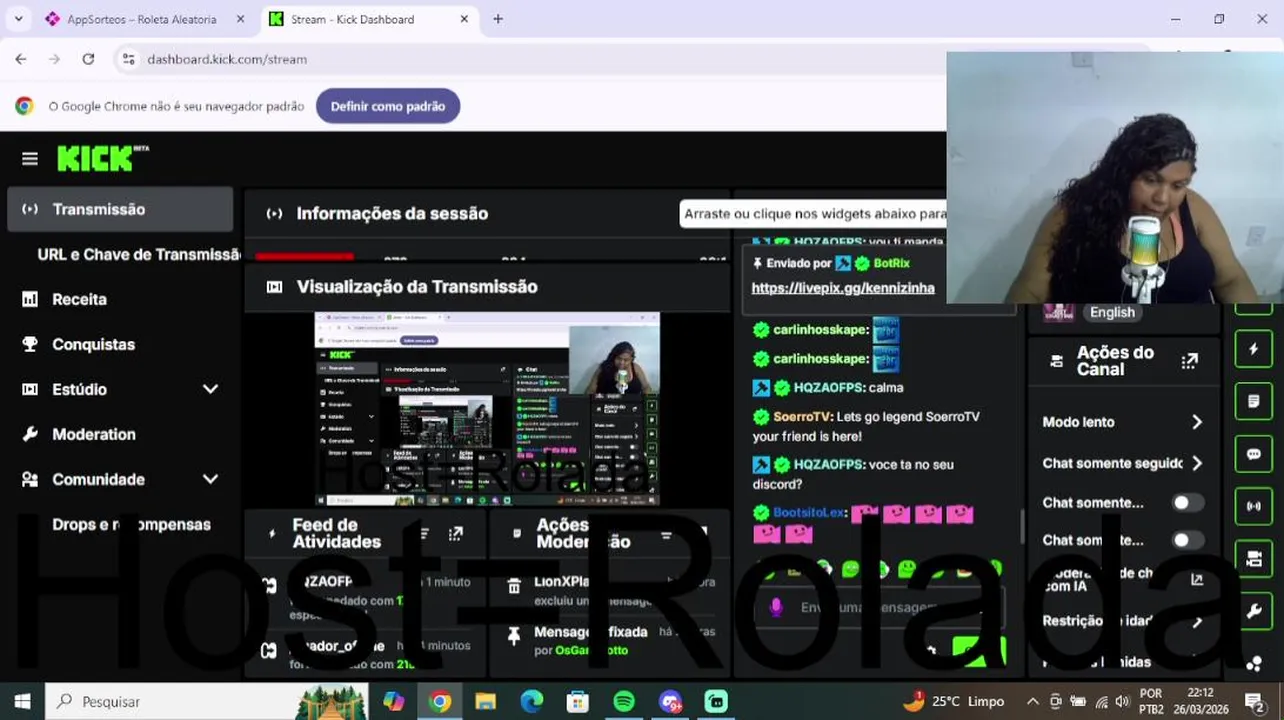Viewport: 1284px width, 720px height.
Task: Click the lightning bolt widget button
Action: [1254, 349]
